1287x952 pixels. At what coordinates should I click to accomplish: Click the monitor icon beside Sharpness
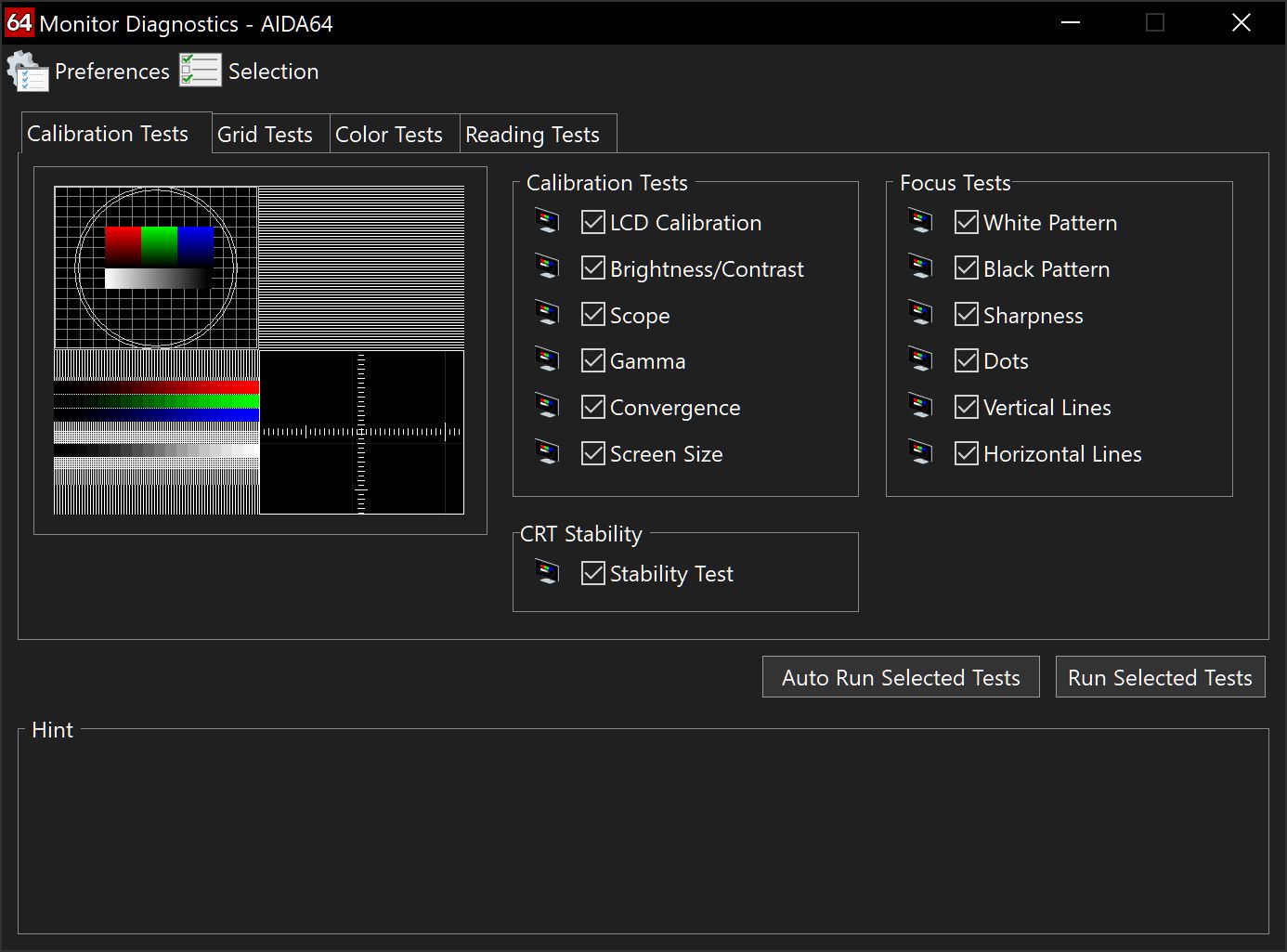click(920, 315)
